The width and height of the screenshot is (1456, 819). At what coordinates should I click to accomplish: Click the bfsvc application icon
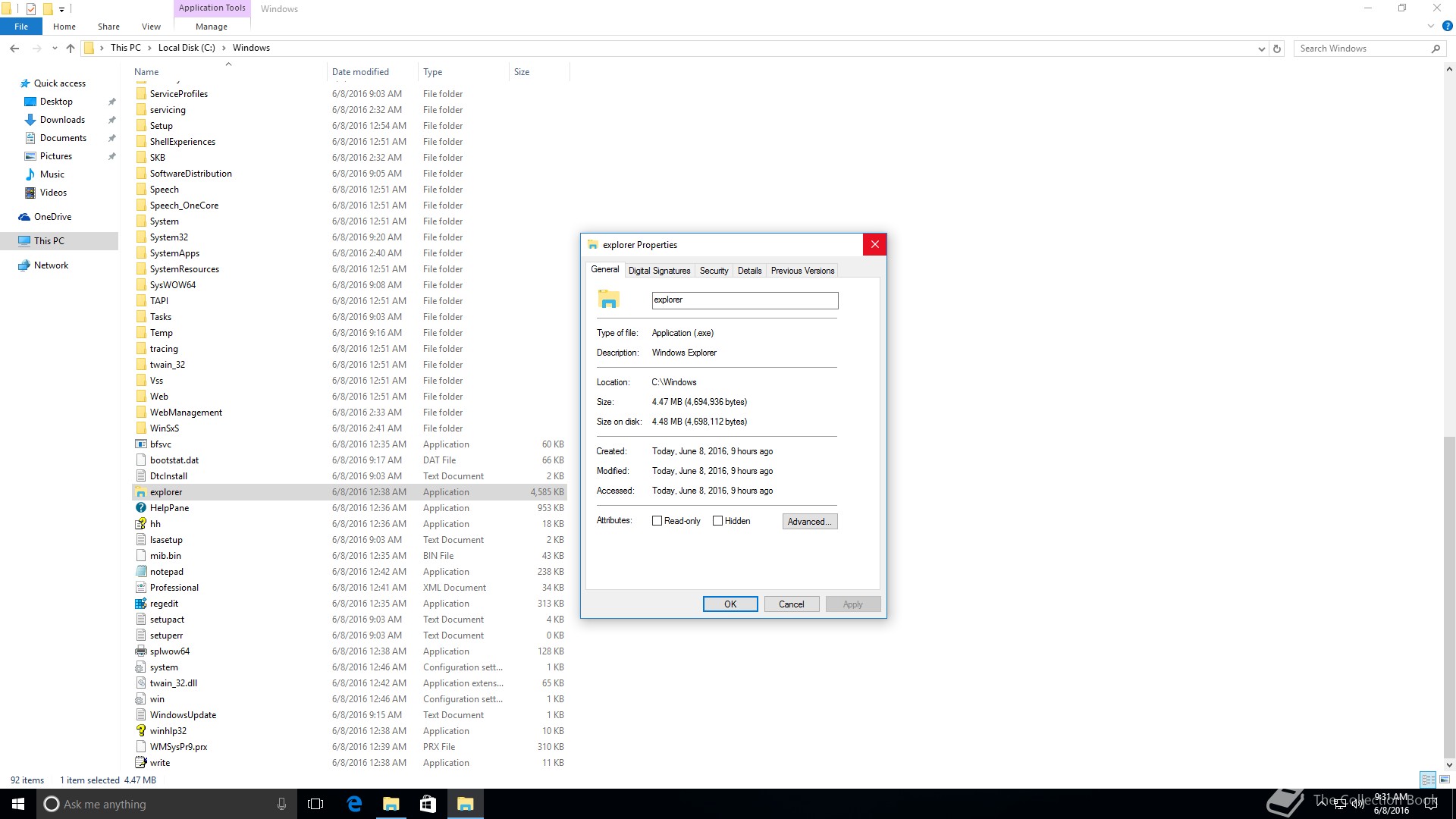pos(141,444)
